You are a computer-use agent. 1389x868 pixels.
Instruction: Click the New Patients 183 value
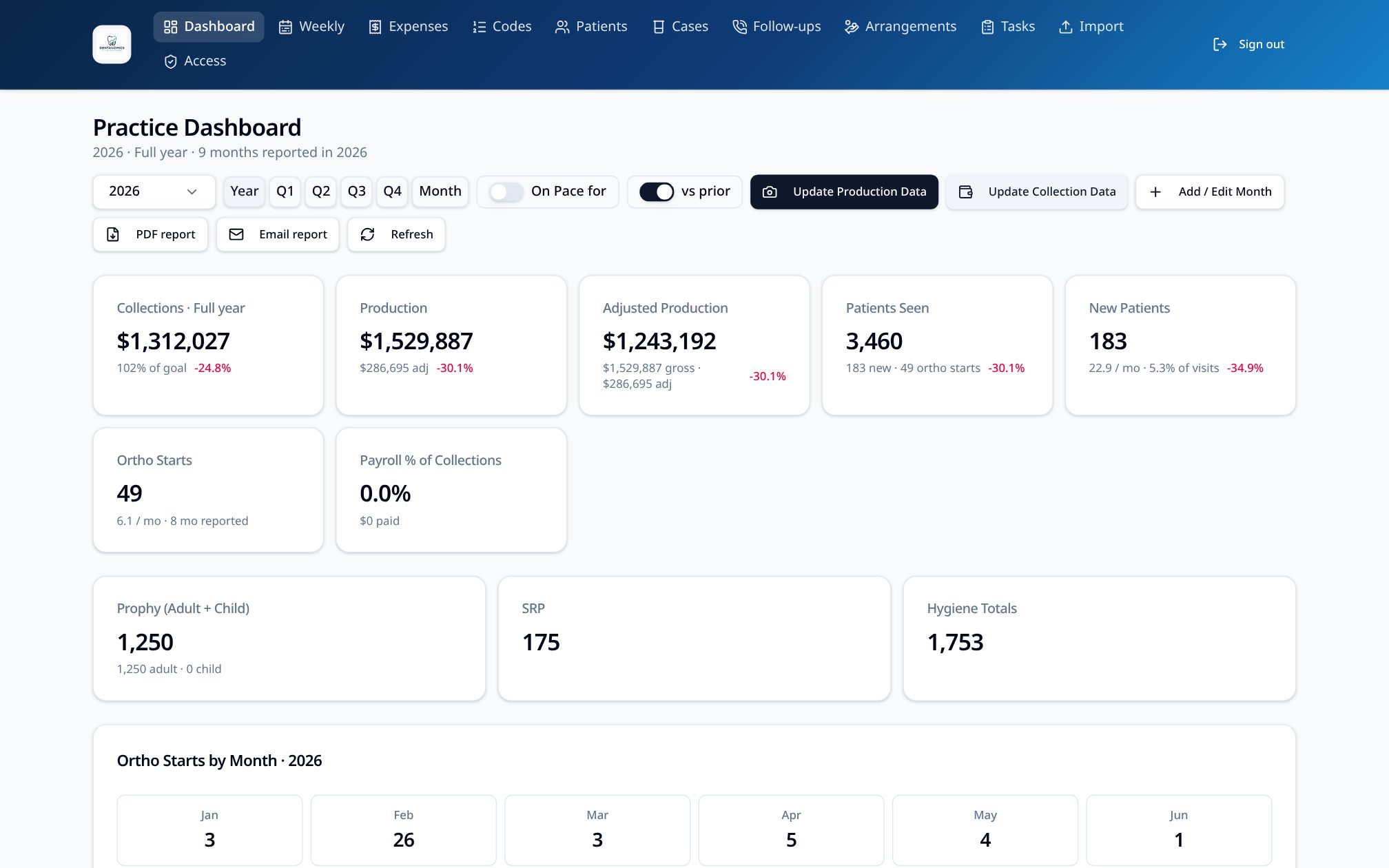click(x=1108, y=341)
